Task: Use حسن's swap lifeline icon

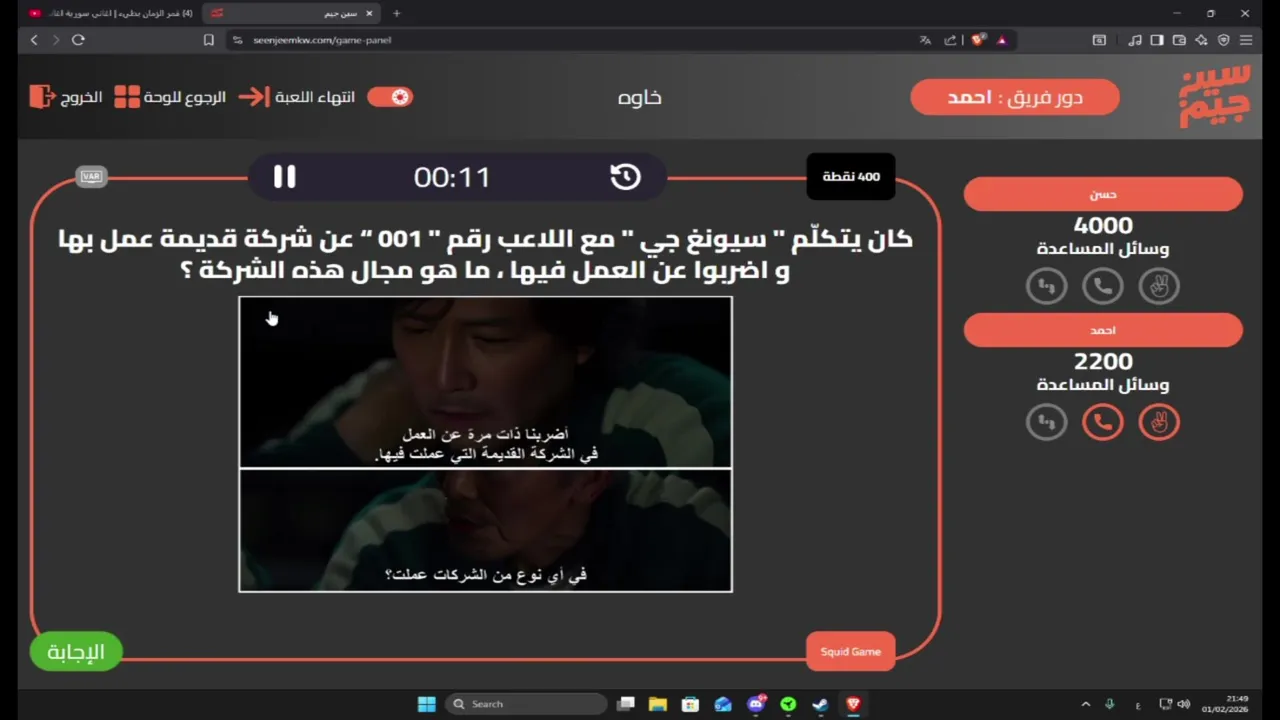Action: tap(1047, 286)
